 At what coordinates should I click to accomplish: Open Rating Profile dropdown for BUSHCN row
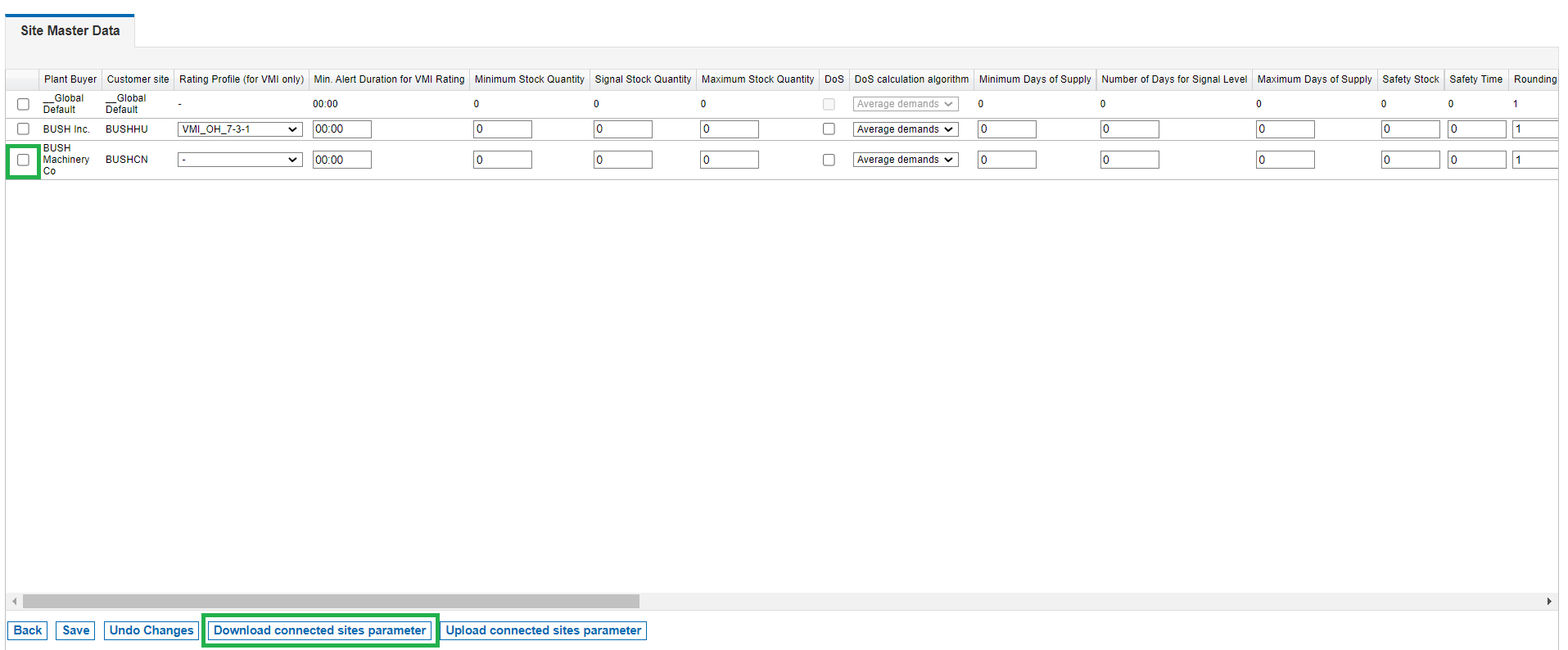(x=240, y=160)
